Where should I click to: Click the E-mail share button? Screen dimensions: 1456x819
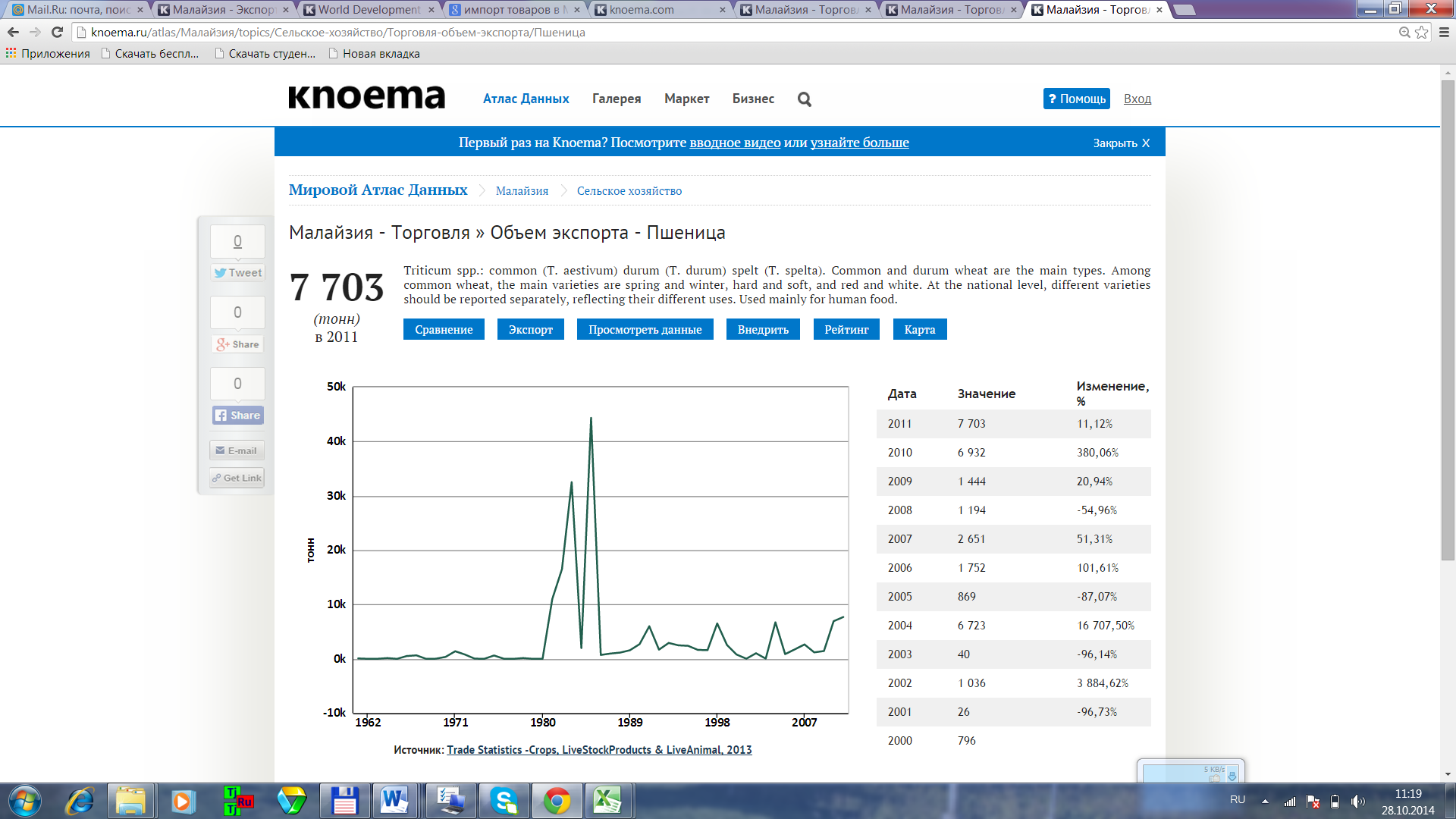pyautogui.click(x=237, y=450)
